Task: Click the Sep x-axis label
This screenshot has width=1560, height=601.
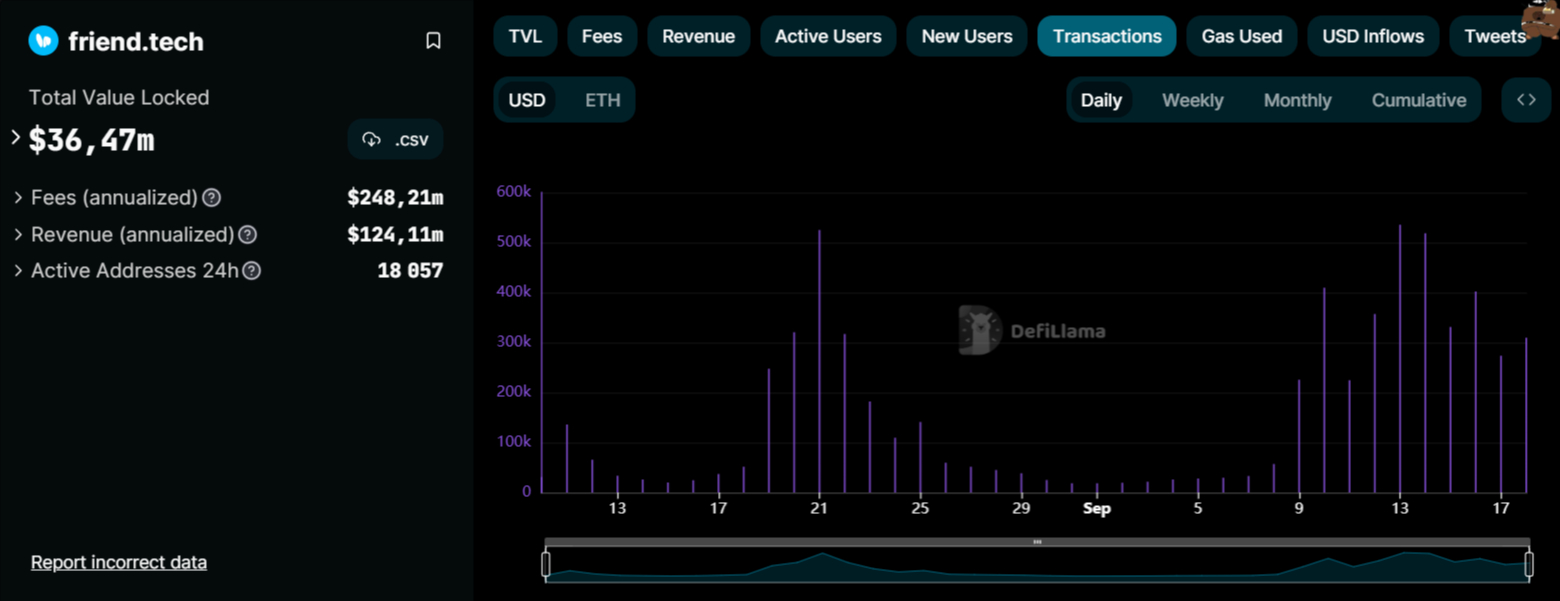Action: coord(1097,509)
